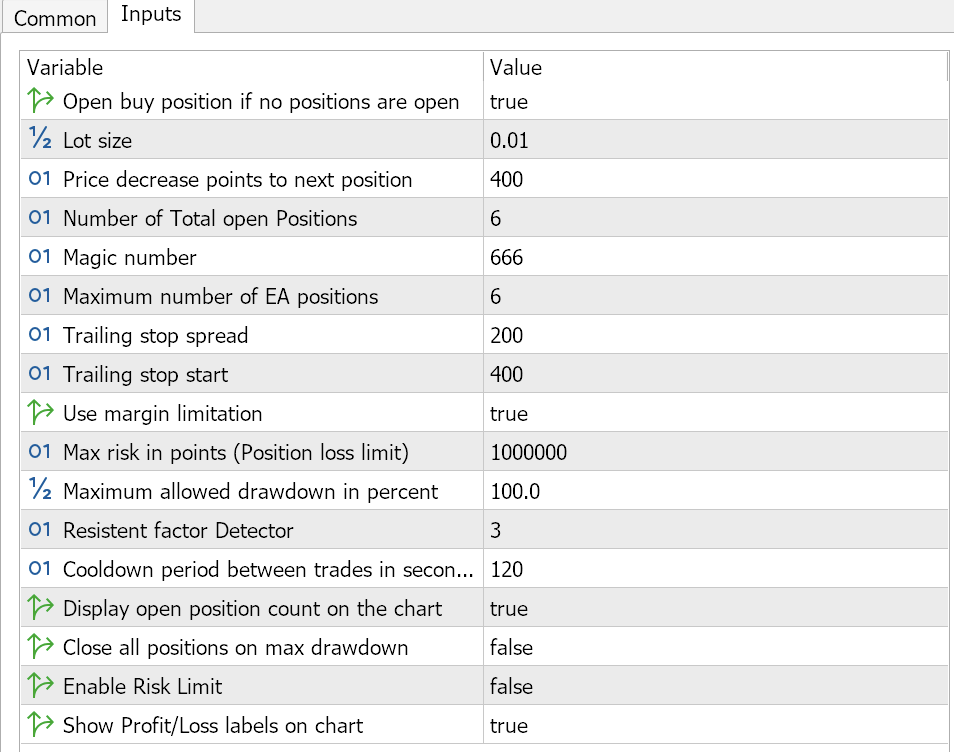Click the Variable column header

point(250,67)
